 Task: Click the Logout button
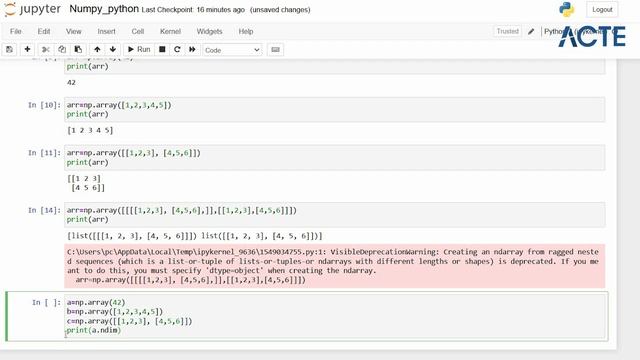(602, 9)
